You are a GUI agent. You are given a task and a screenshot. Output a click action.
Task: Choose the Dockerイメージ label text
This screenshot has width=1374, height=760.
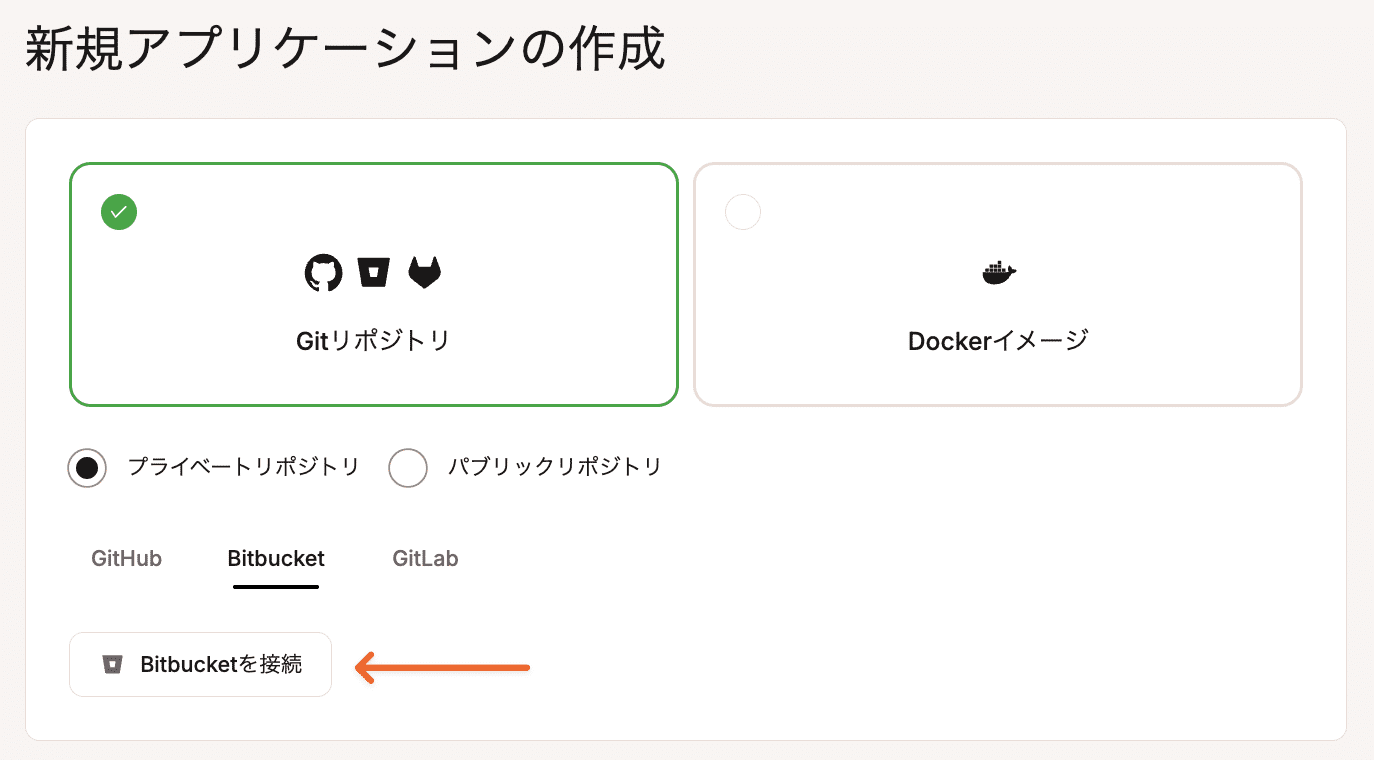coord(997,341)
